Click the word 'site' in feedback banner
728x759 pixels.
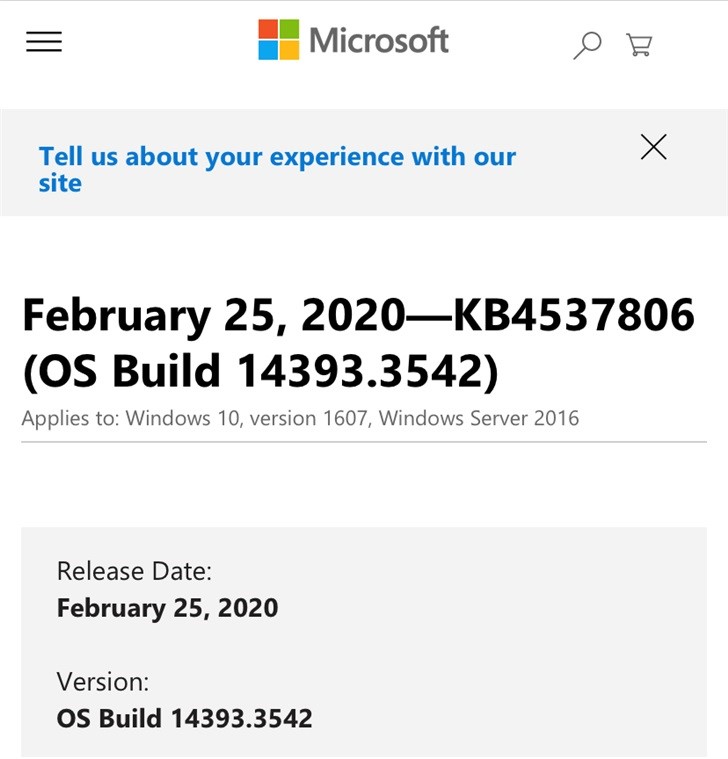pos(60,184)
